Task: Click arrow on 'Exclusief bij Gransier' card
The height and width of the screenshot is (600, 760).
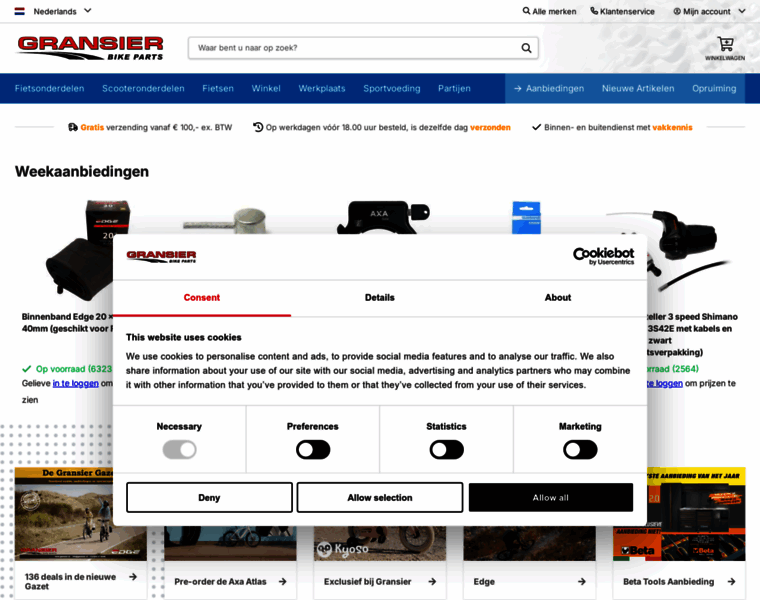Action: click(x=432, y=582)
